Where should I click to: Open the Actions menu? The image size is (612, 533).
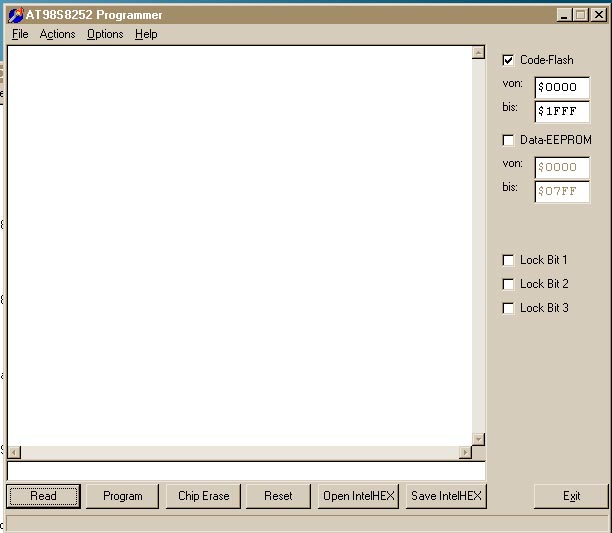(57, 34)
